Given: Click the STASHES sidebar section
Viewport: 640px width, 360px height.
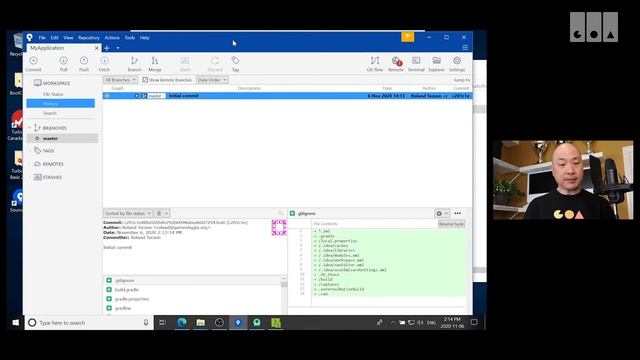Looking at the screenshot, I should [52, 177].
